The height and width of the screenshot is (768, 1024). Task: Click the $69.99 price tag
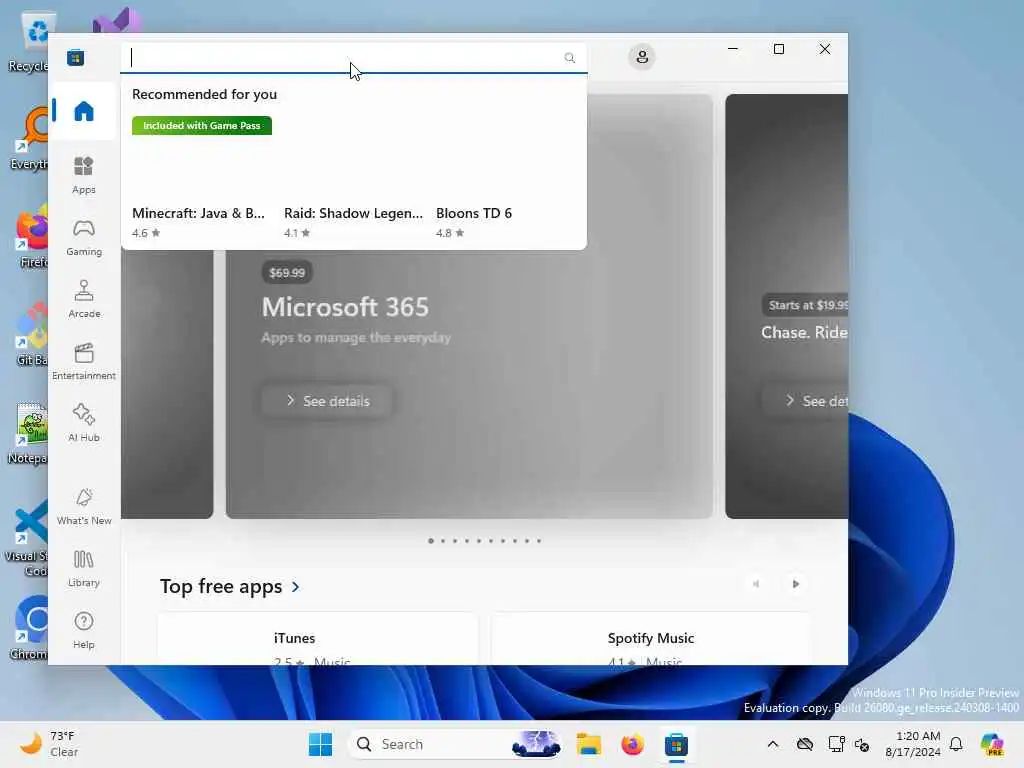click(287, 273)
